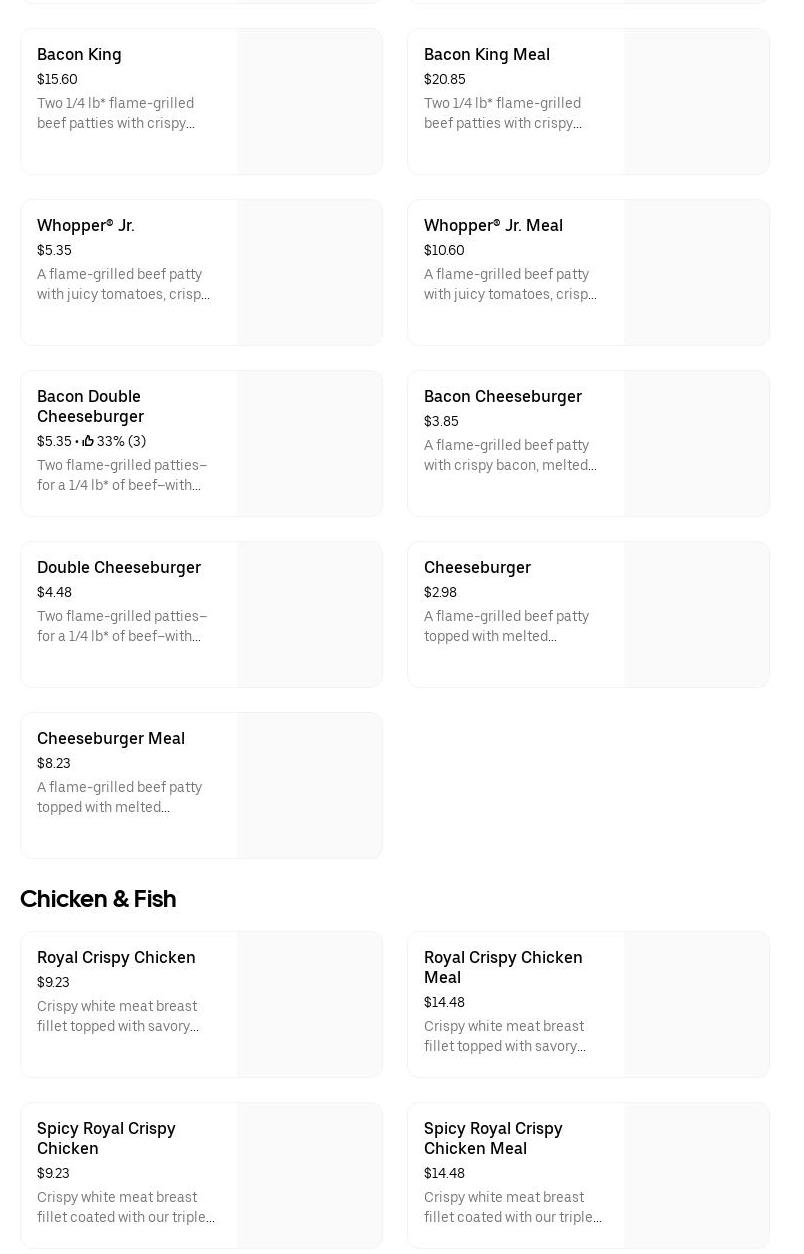This screenshot has width=804, height=1254.
Task: Choose the Cheeseburger item title
Action: (x=477, y=567)
